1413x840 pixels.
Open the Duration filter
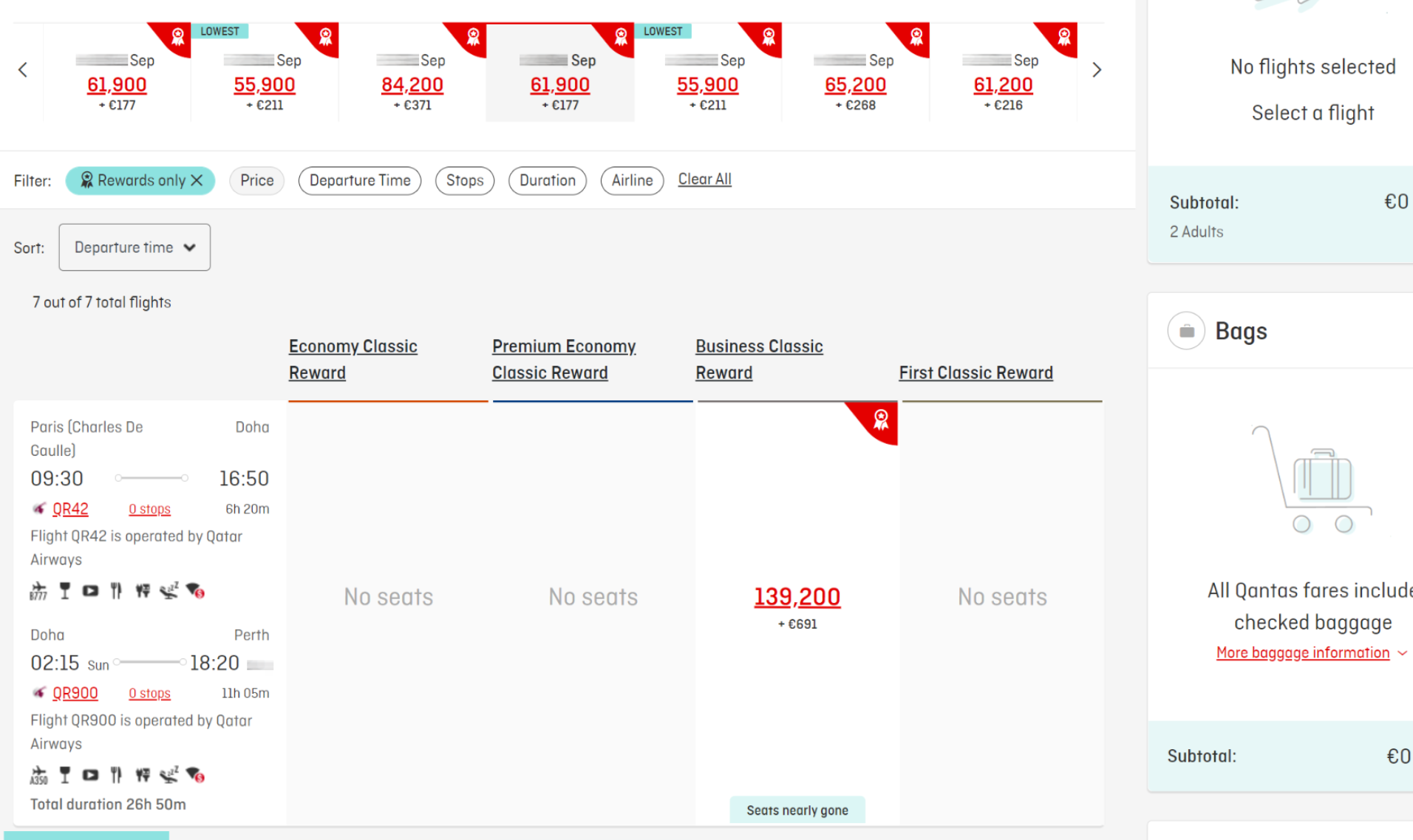click(x=548, y=180)
